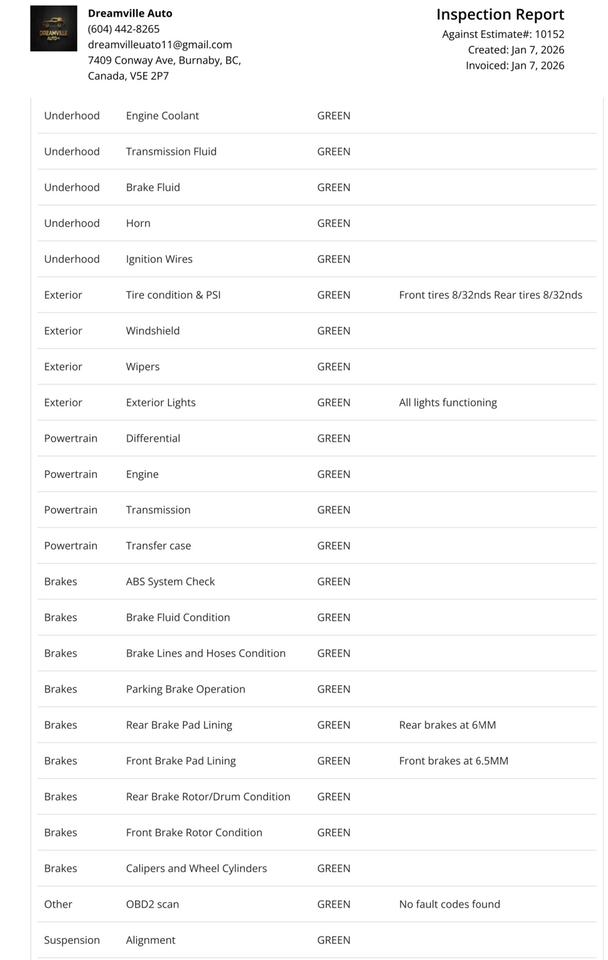Click the Front brakes at 6.5MM note
608x960 pixels.
coord(453,761)
